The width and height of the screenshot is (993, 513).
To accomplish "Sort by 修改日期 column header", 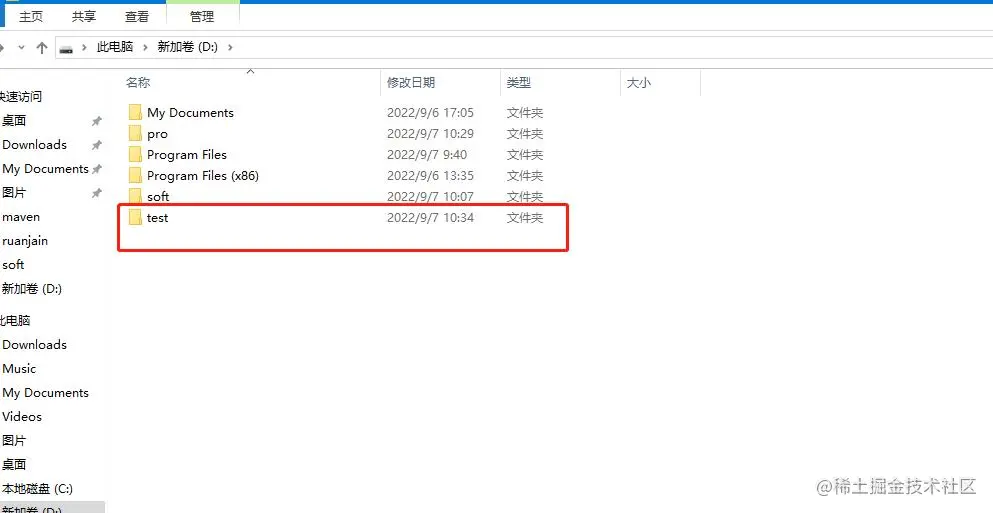I will pyautogui.click(x=411, y=82).
